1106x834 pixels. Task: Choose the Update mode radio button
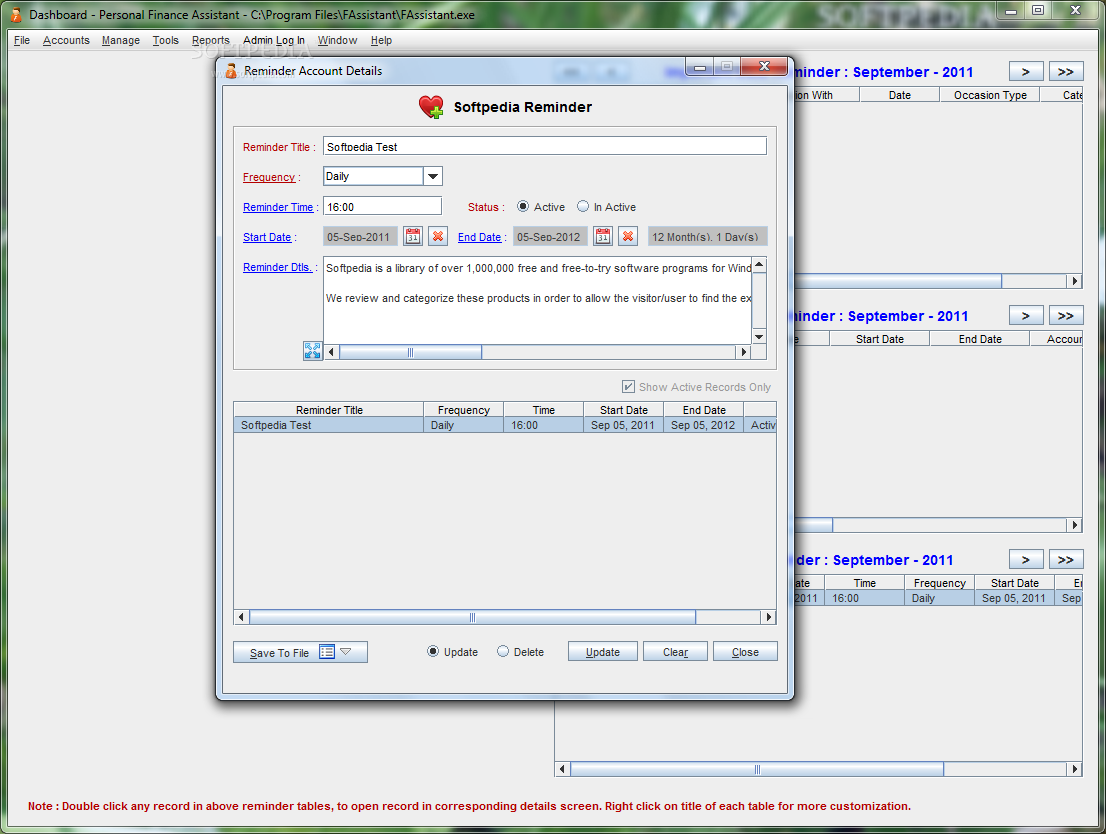(x=433, y=651)
